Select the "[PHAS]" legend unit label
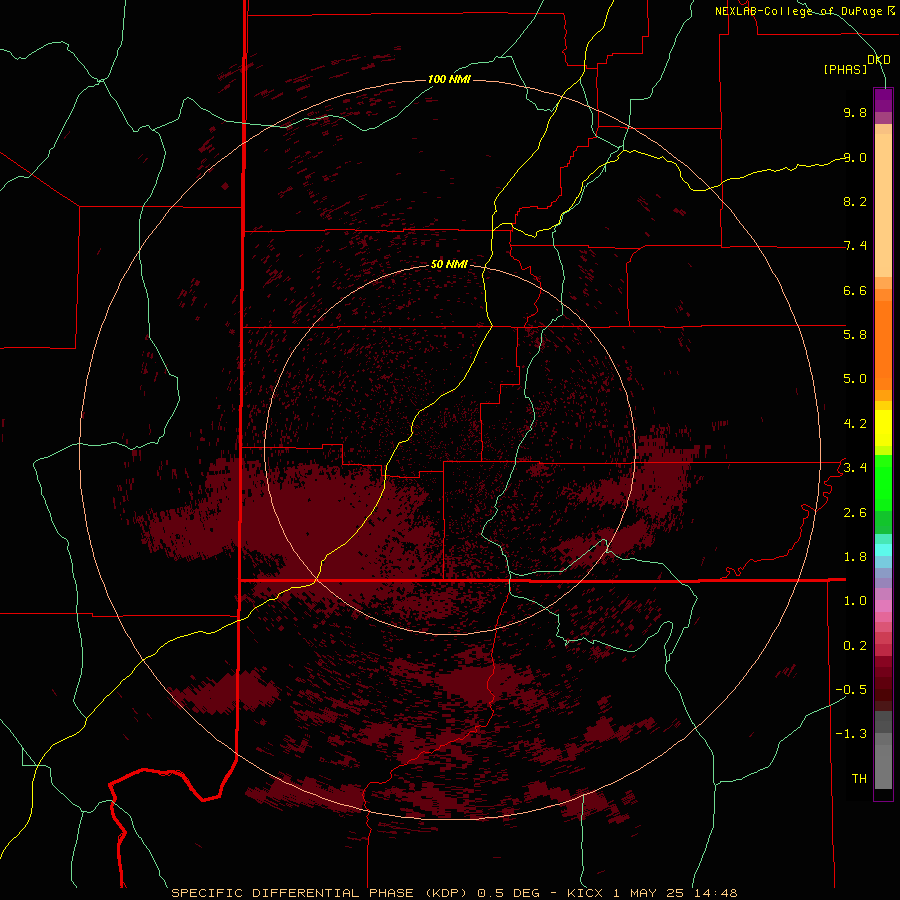This screenshot has width=900, height=900. point(845,69)
